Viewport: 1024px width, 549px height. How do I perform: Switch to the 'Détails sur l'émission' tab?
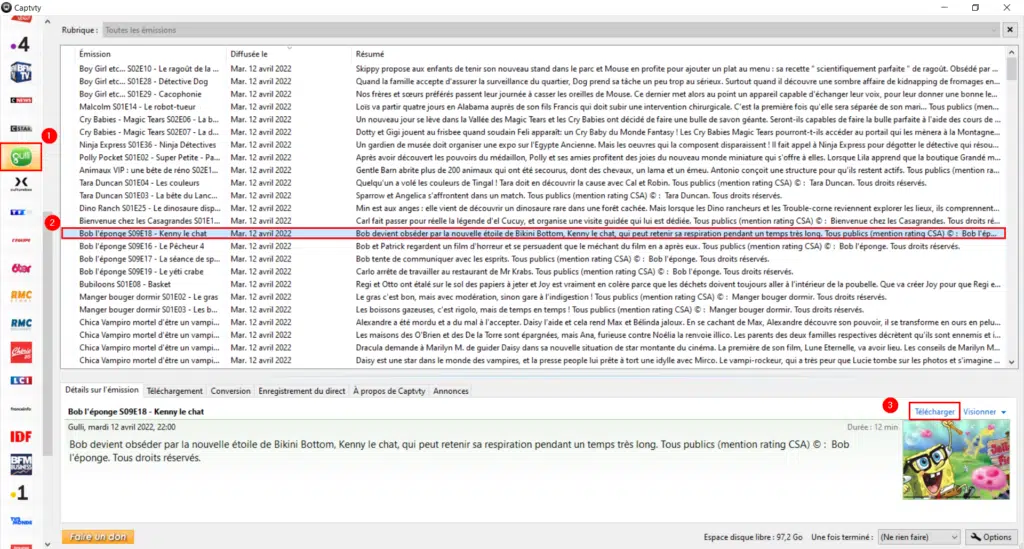102,390
